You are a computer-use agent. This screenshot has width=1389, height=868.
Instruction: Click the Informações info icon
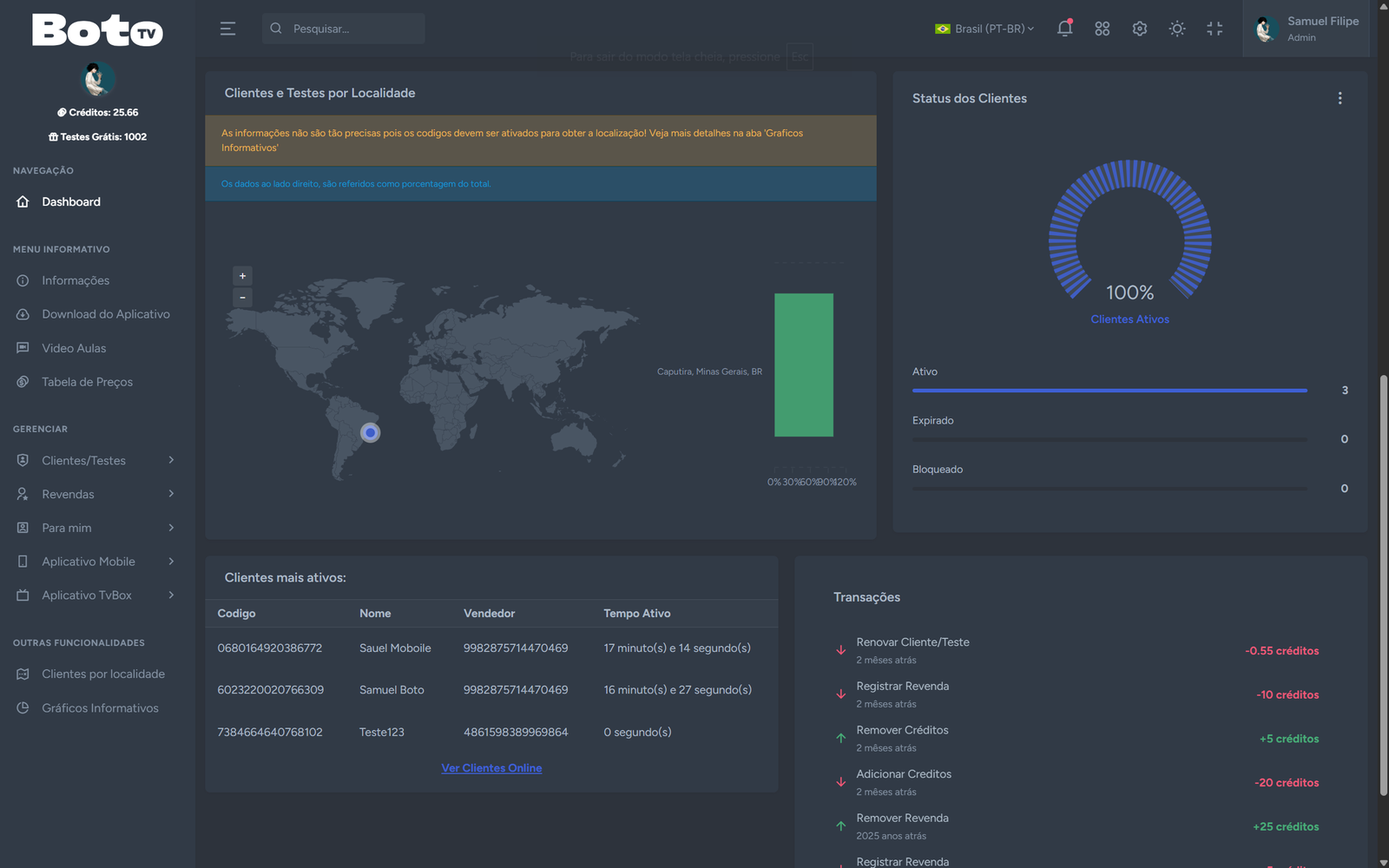pyautogui.click(x=23, y=280)
